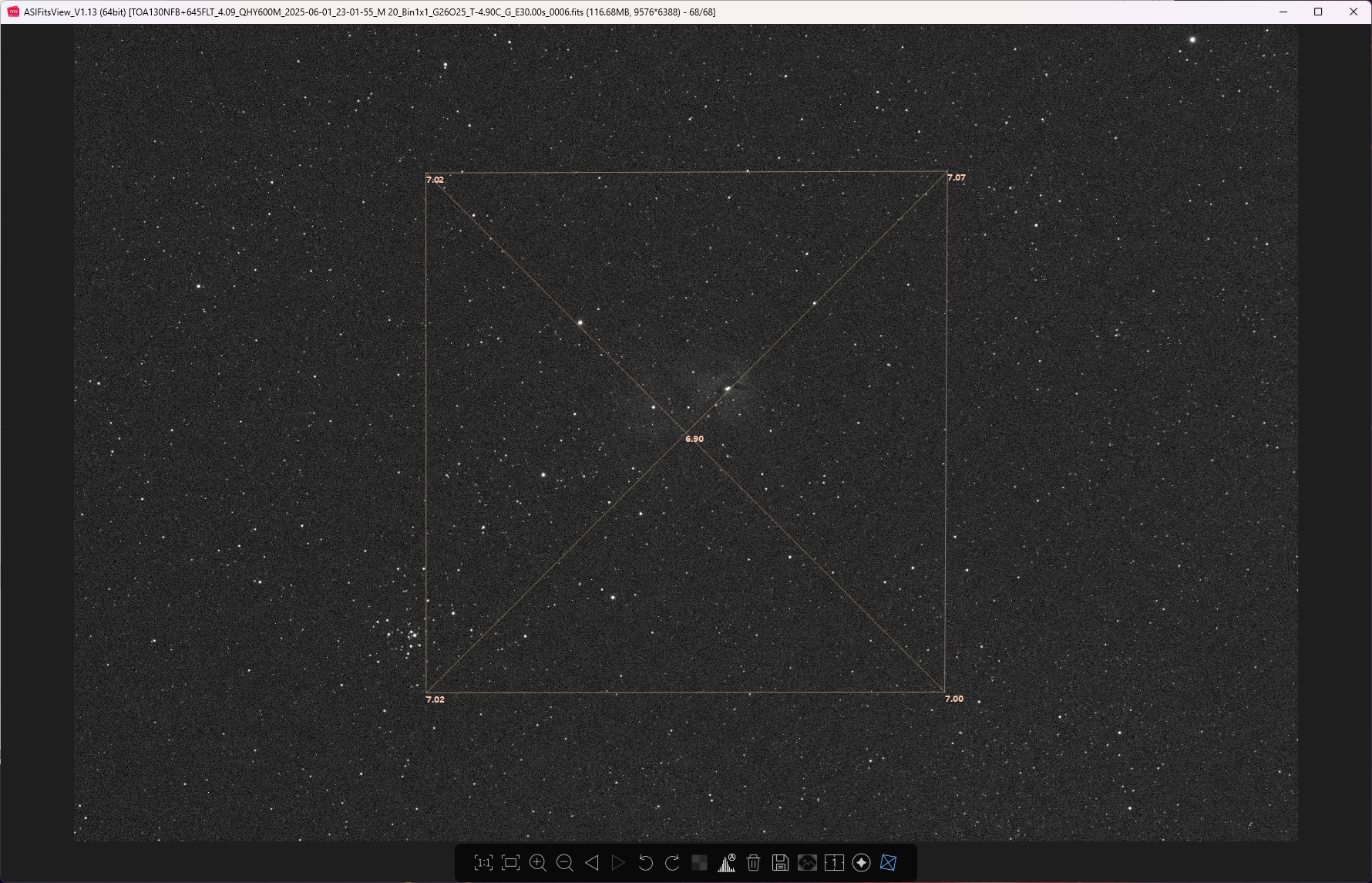The width and height of the screenshot is (1372, 883).
Task: Click the center value 6.90
Action: click(694, 439)
